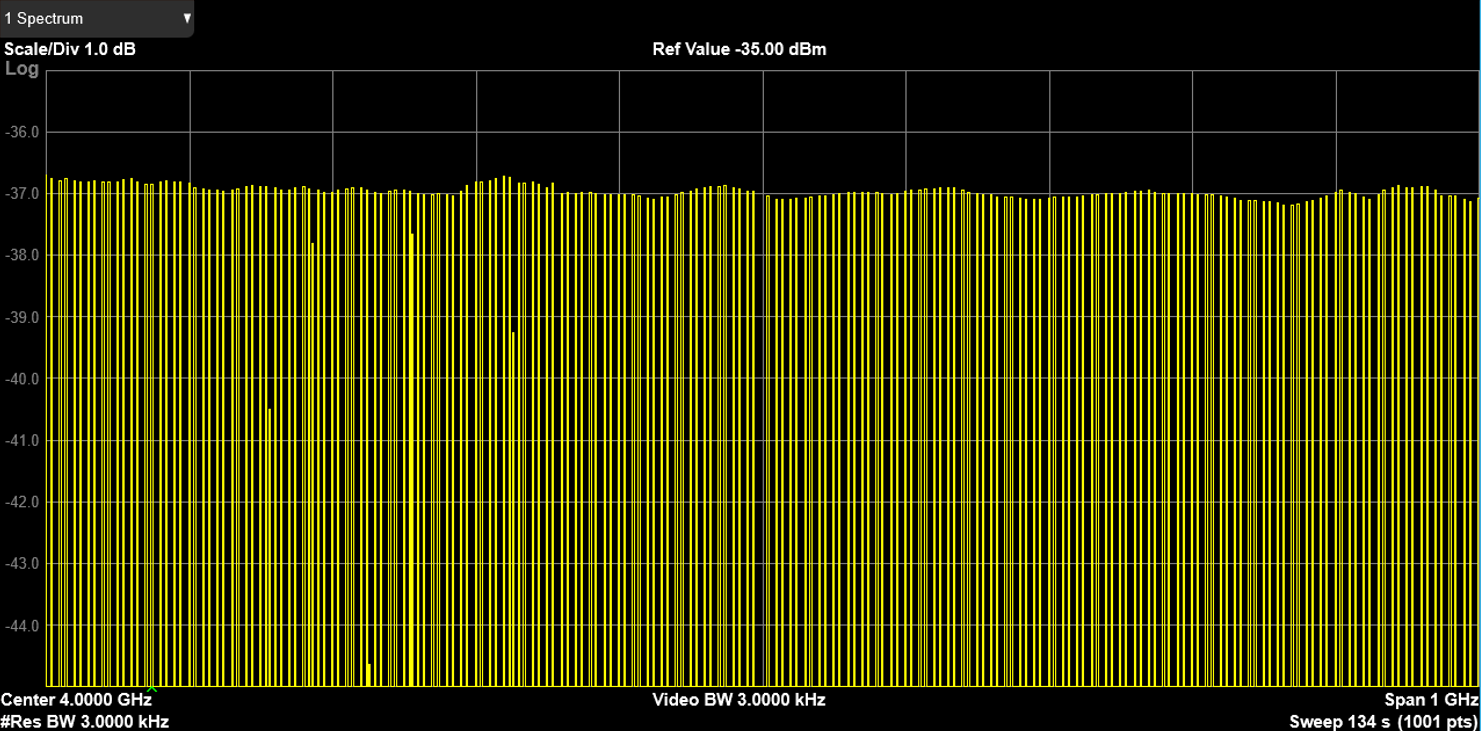
Task: Select the Center 4.0000 GHz frequency readout
Action: tap(76, 699)
